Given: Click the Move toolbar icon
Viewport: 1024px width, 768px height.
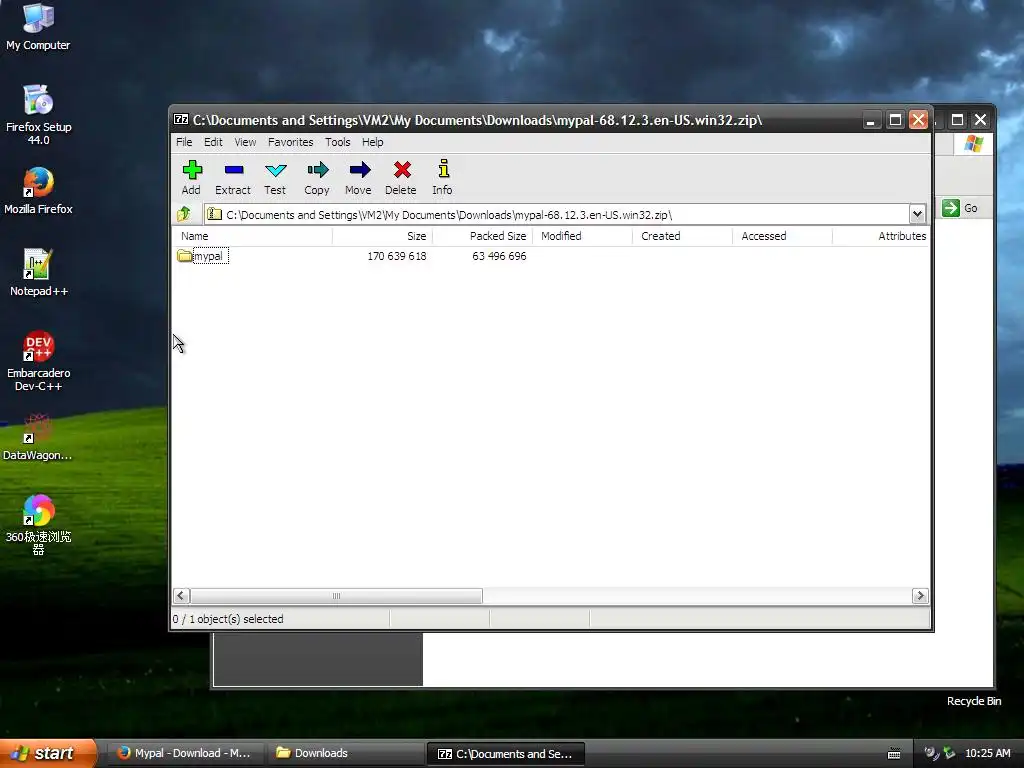Looking at the screenshot, I should tap(359, 177).
